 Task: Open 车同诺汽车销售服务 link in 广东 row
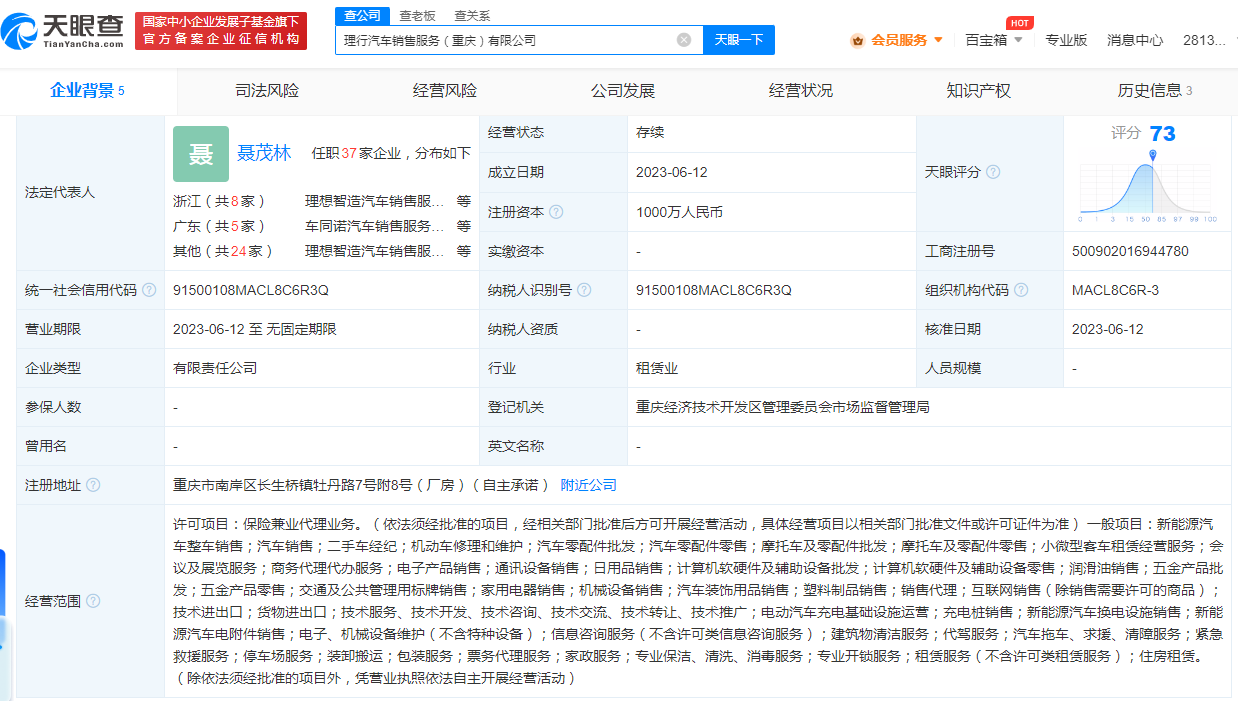point(375,226)
